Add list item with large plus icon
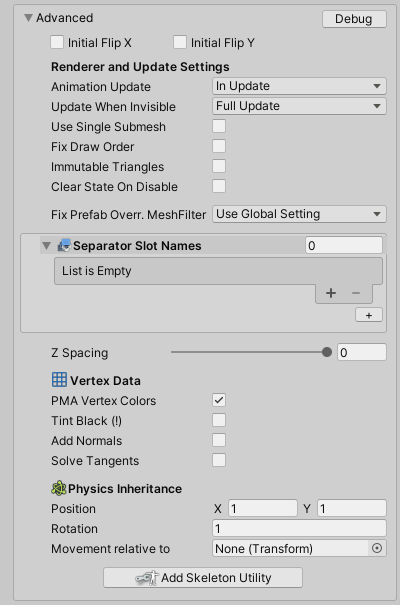Viewport: 400px width, 605px height. (x=331, y=293)
